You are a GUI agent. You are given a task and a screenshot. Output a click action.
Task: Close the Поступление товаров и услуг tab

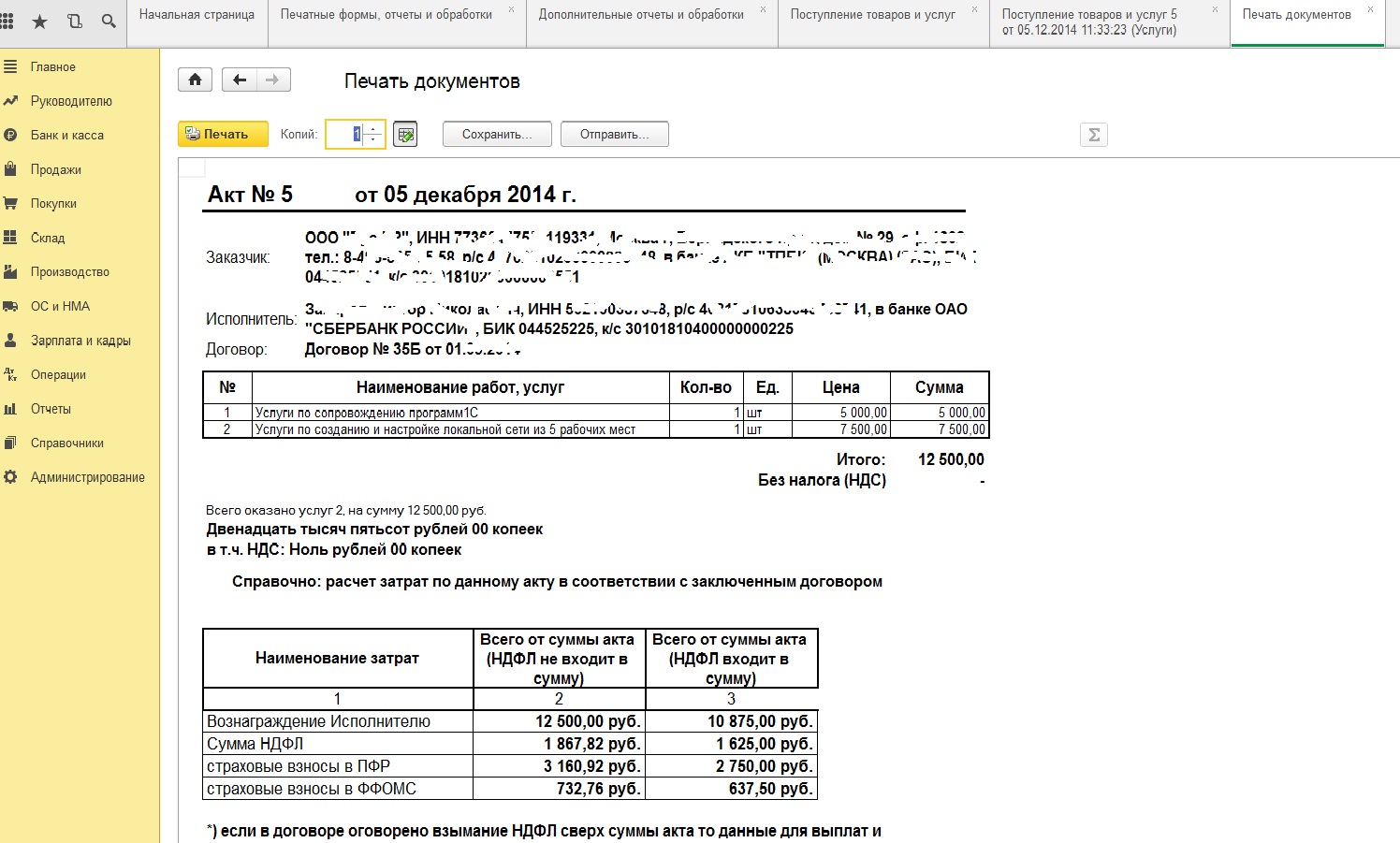point(974,9)
